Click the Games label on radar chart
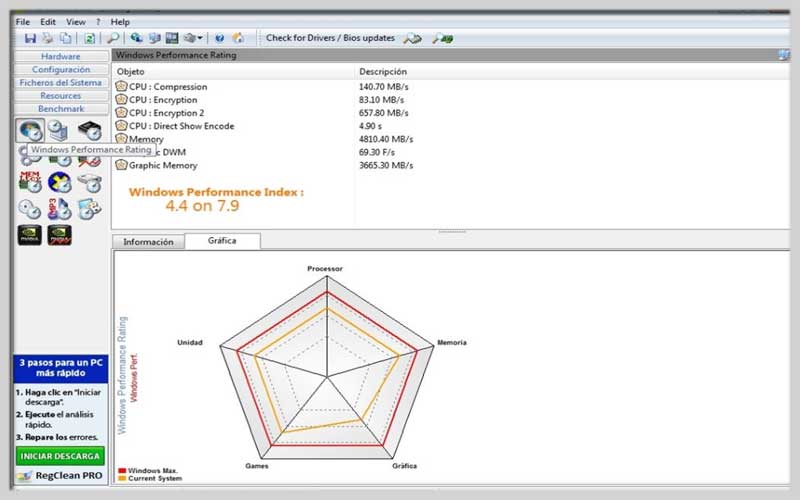 257,466
